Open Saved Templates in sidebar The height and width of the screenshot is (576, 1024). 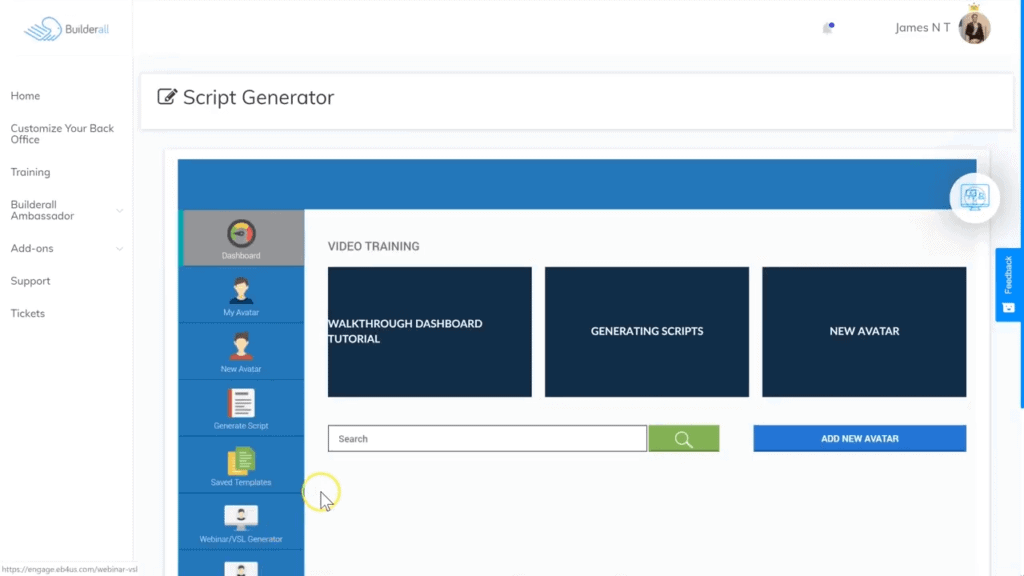(x=241, y=466)
